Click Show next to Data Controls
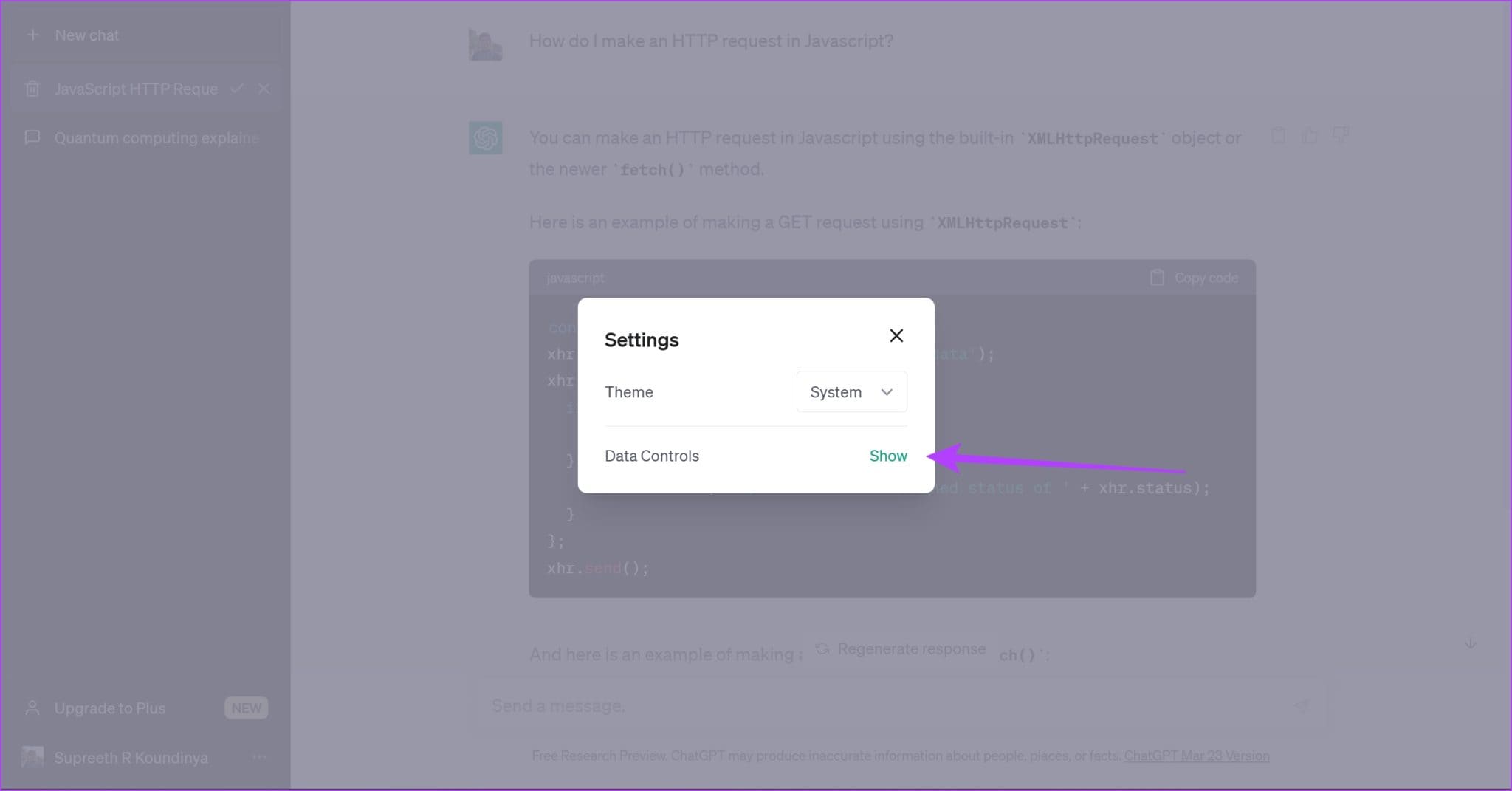1512x791 pixels. (x=888, y=456)
